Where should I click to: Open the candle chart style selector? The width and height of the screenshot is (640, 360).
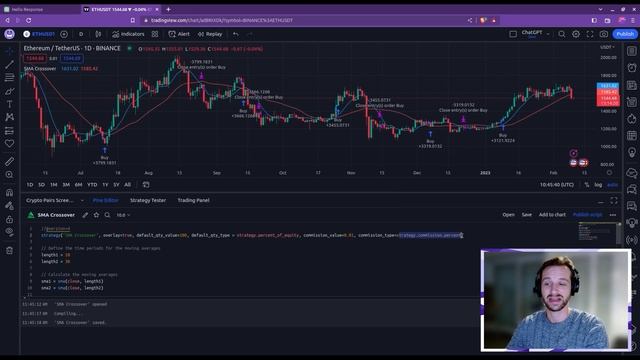pyautogui.click(x=98, y=34)
